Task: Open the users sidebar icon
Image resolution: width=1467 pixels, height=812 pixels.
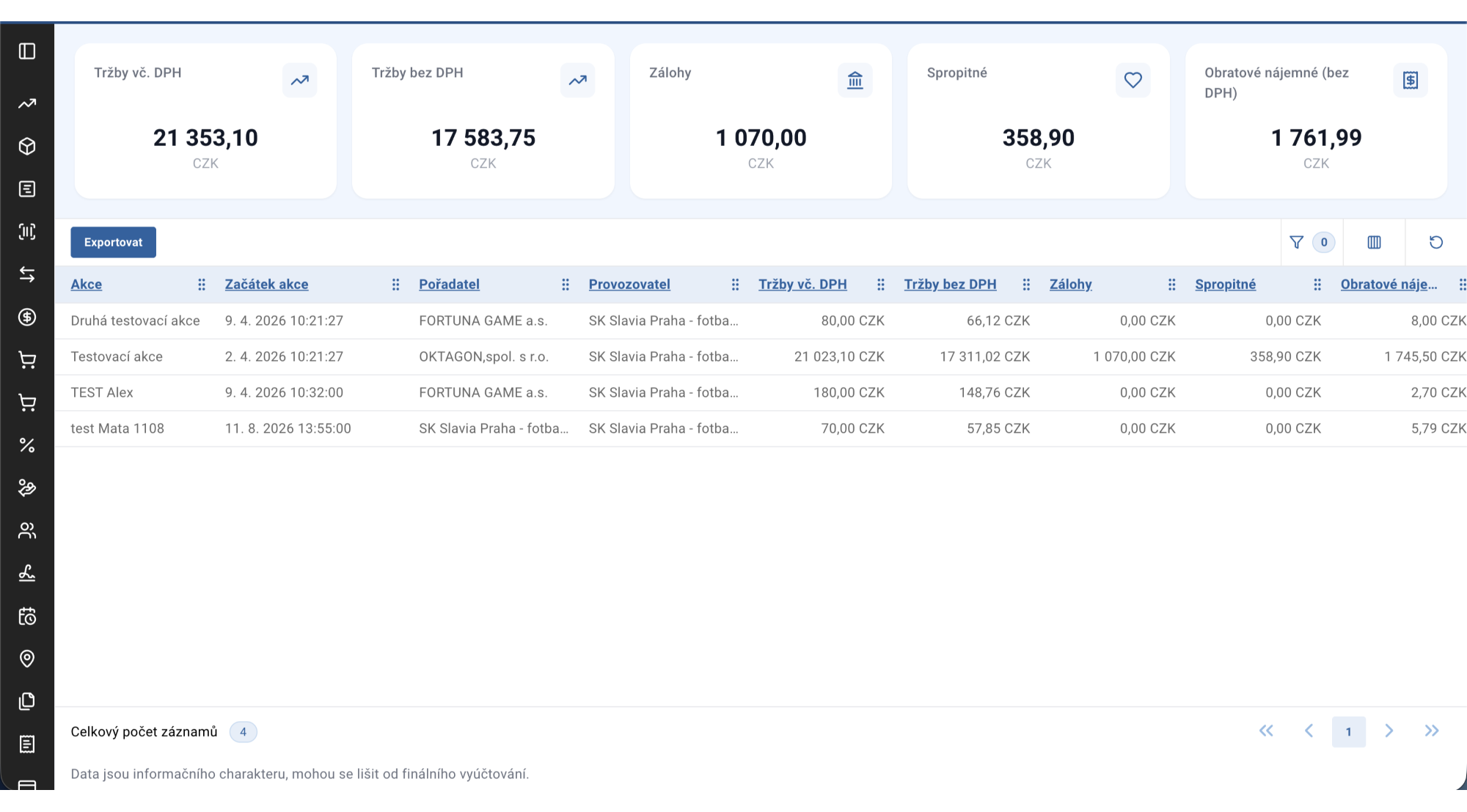Action: tap(27, 530)
